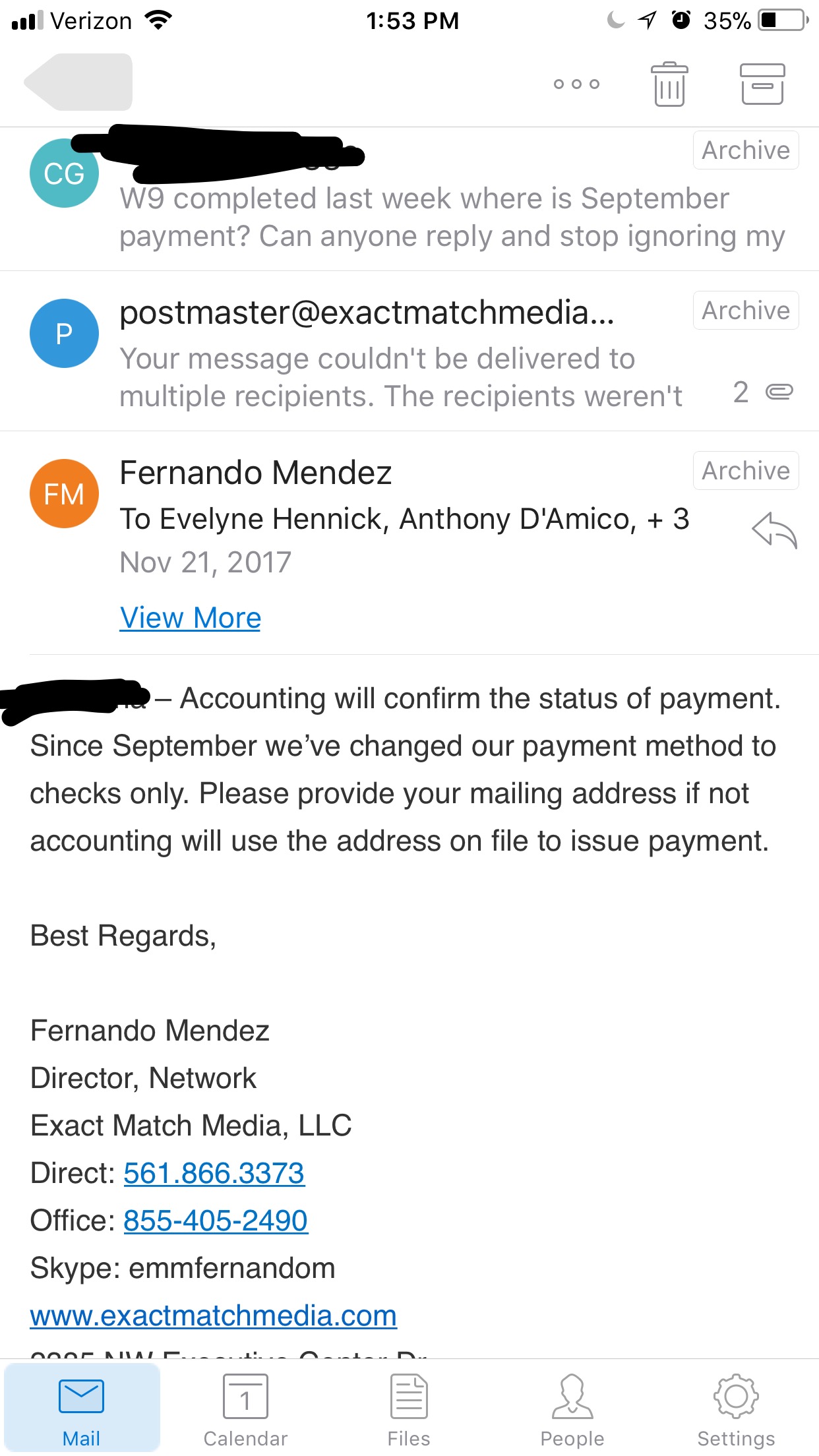The height and width of the screenshot is (1456, 819).
Task: Tap the blue P postmaster avatar
Action: pos(64,333)
